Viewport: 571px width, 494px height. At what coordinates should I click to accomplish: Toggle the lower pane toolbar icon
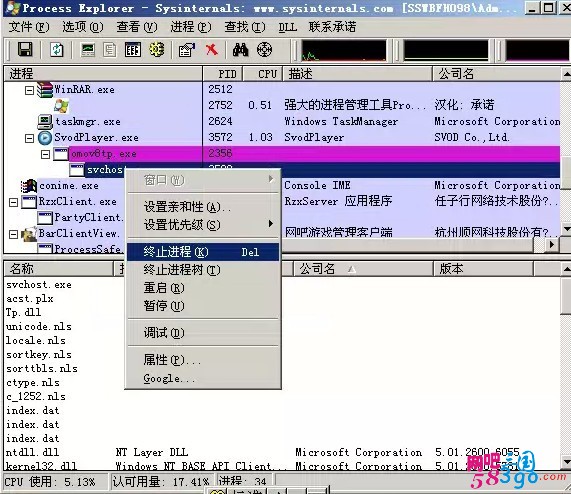coord(133,50)
